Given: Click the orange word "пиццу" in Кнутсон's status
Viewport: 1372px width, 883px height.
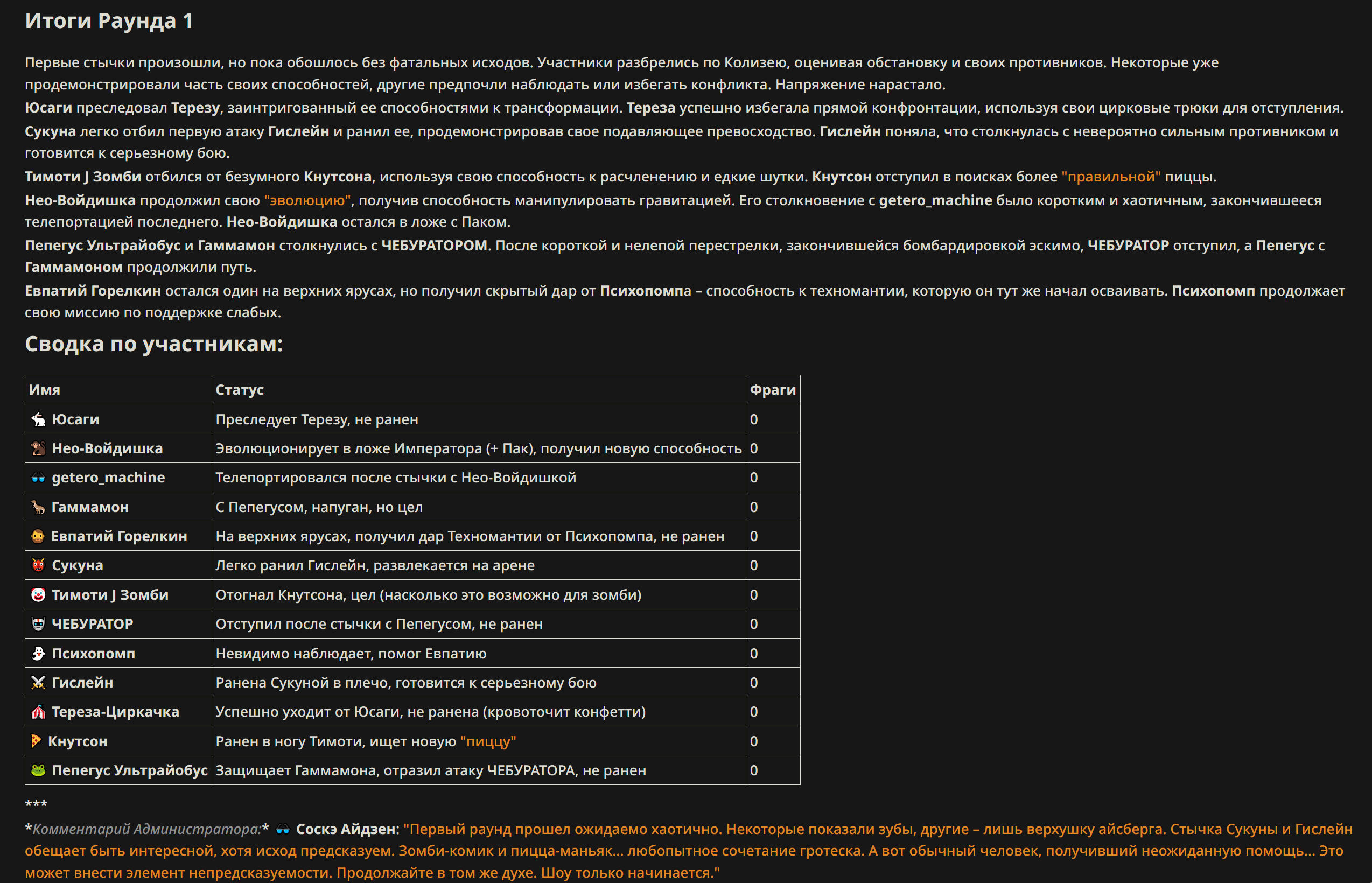Looking at the screenshot, I should tap(488, 741).
